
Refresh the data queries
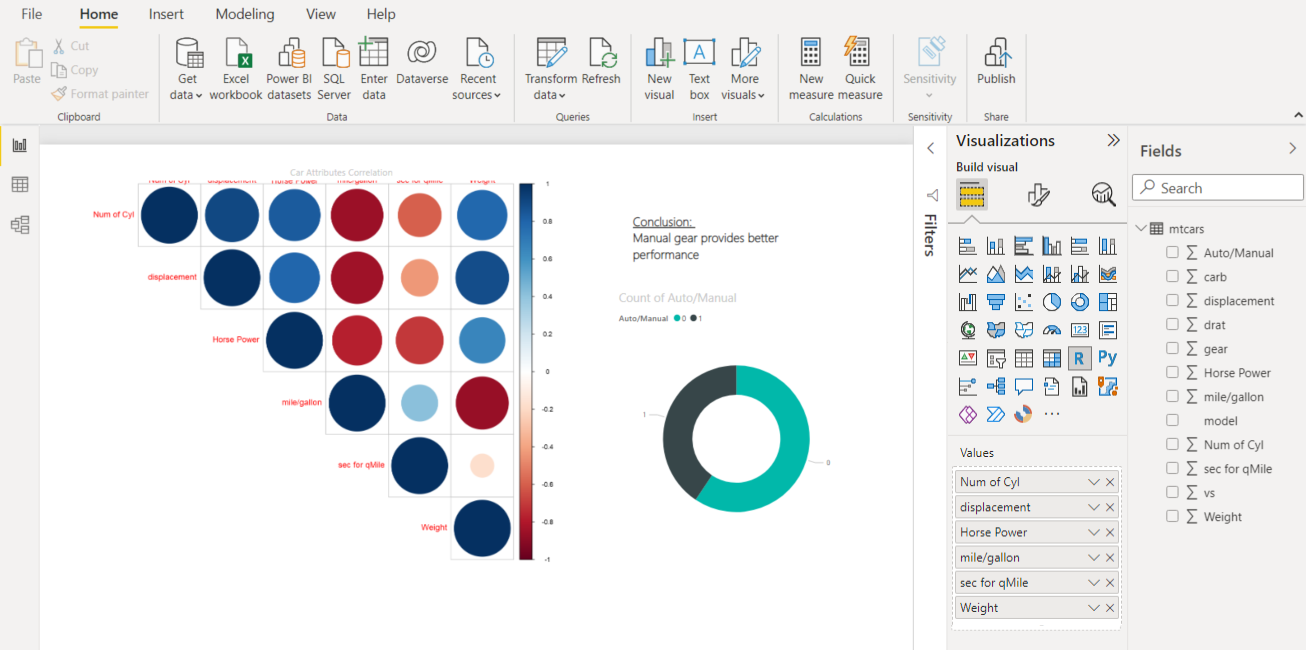pos(601,62)
